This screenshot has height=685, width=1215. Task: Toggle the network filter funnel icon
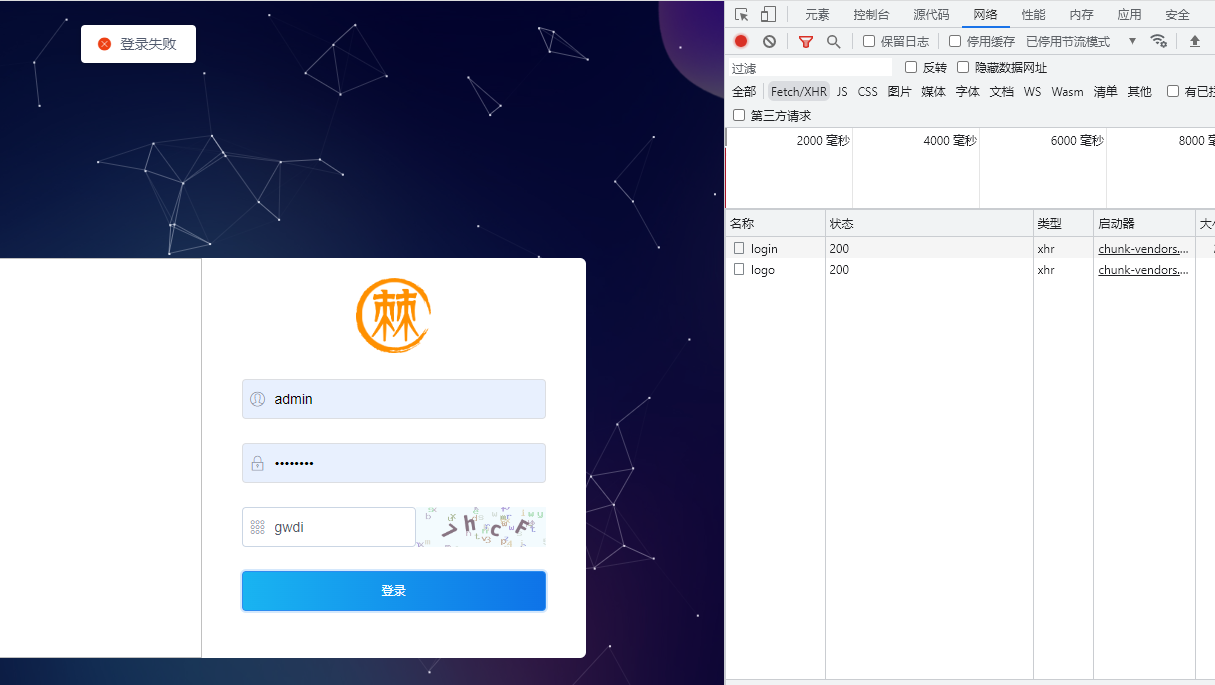pyautogui.click(x=806, y=41)
